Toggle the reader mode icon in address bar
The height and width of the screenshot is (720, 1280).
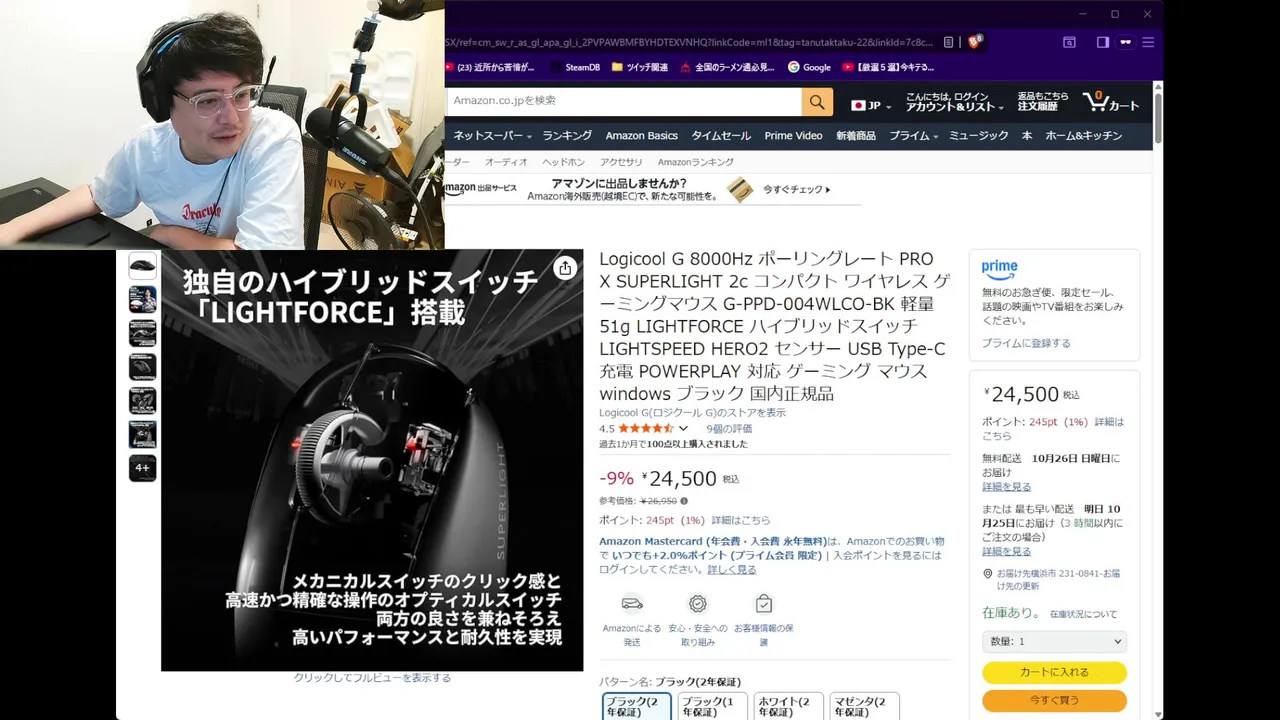point(949,43)
